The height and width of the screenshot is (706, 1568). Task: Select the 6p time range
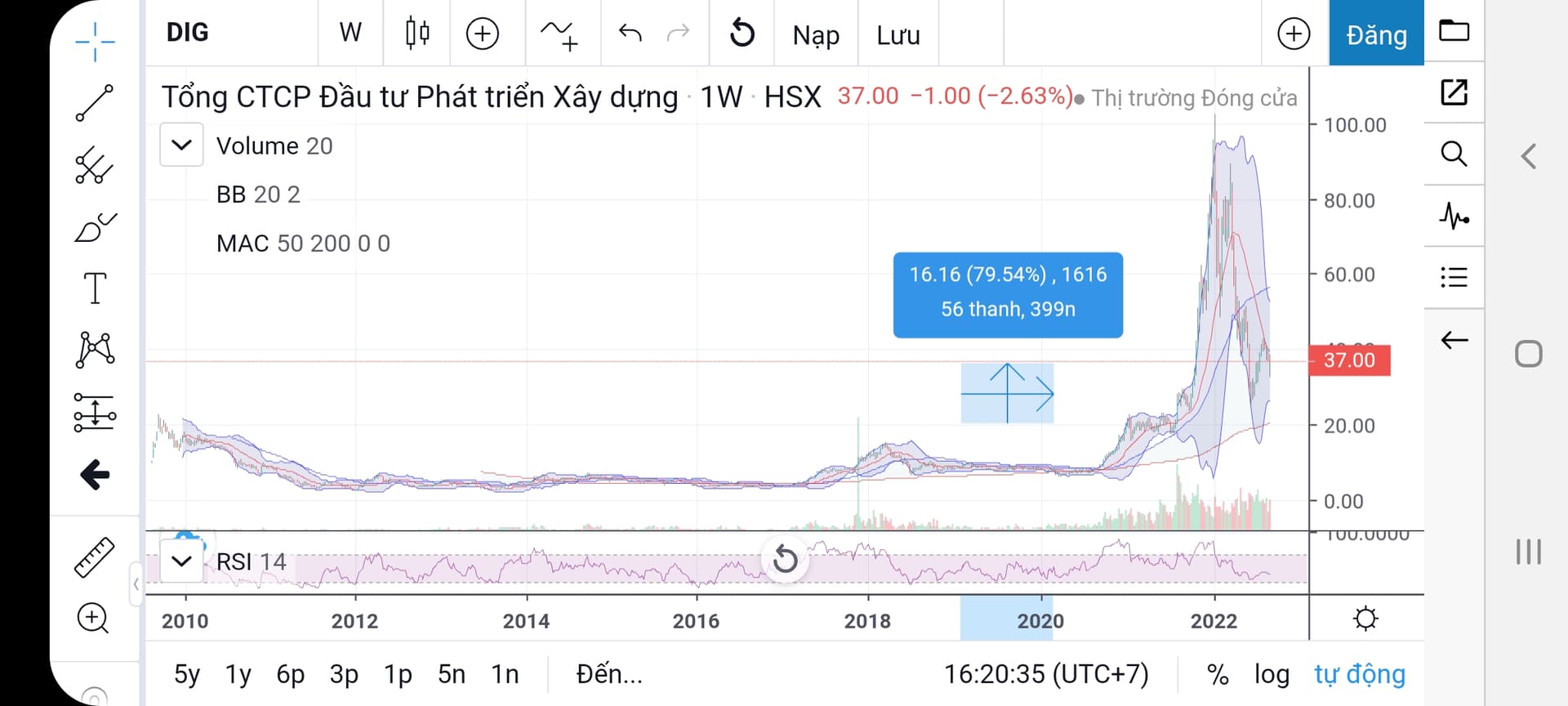[290, 674]
